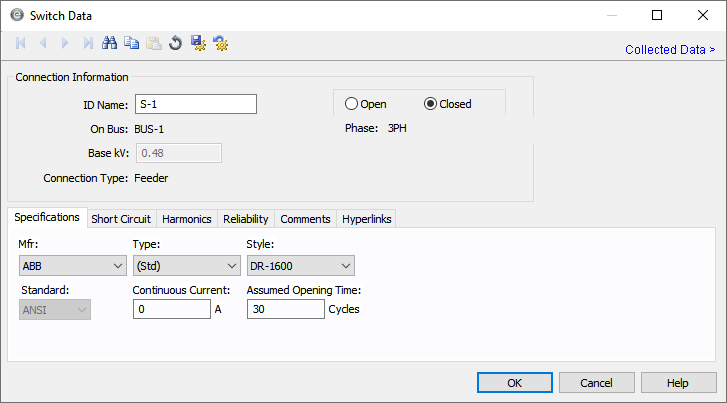Select the Closed radio button

[x=431, y=104]
